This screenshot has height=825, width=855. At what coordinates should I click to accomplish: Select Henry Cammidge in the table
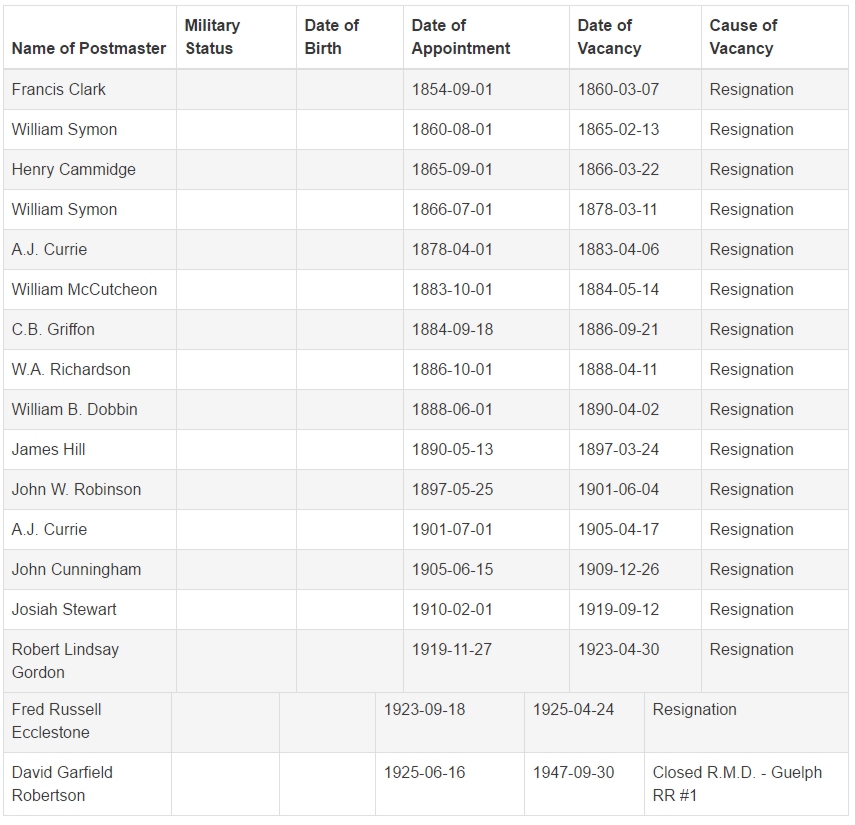point(74,170)
